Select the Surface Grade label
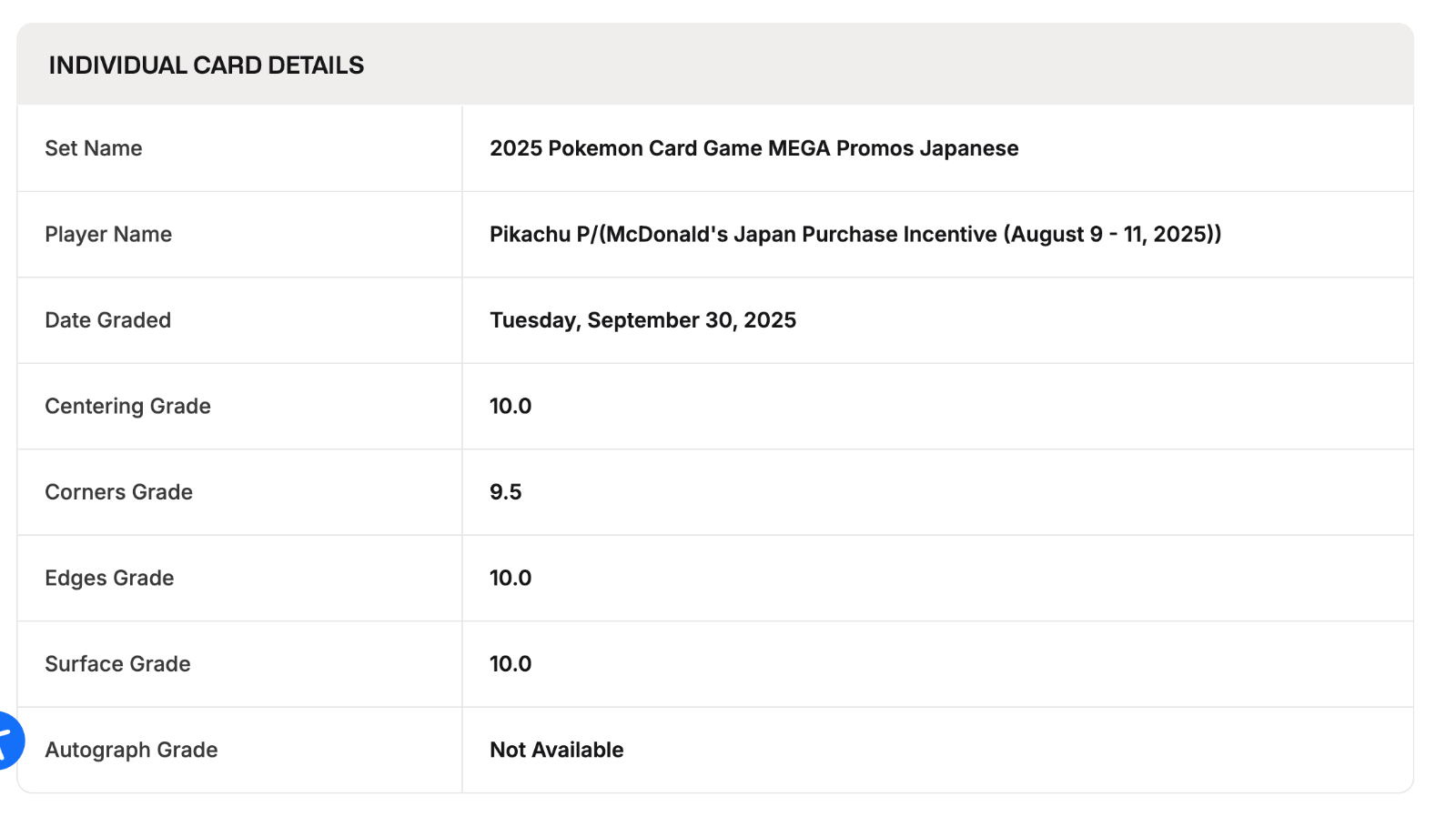1456x827 pixels. coord(117,664)
